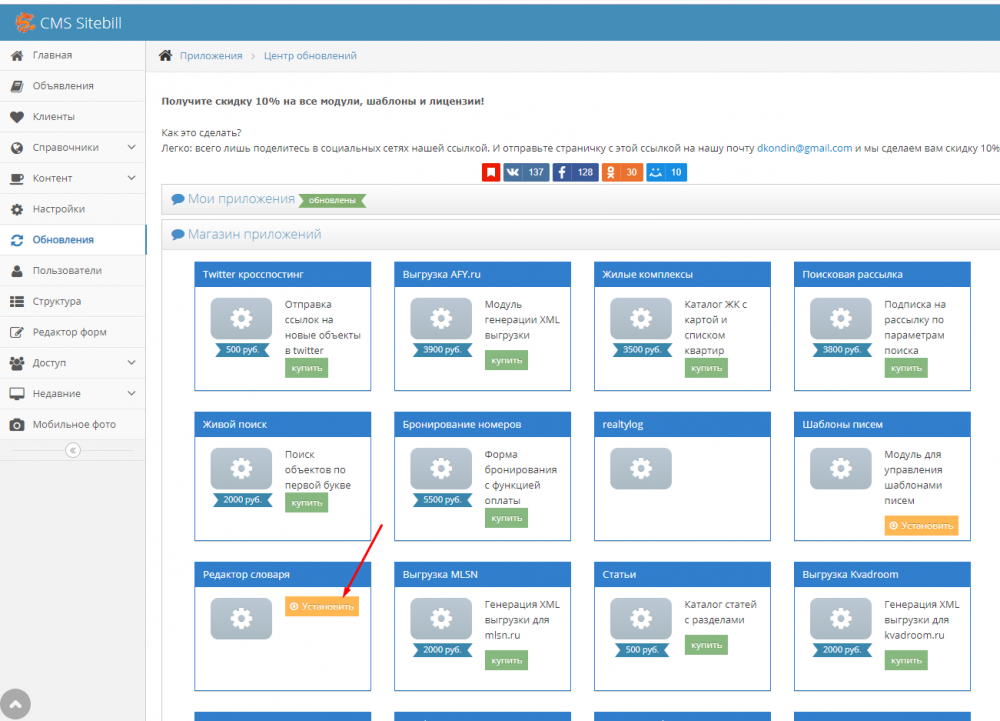Open the Приложения breadcrumb link
The image size is (1000, 721).
point(211,56)
